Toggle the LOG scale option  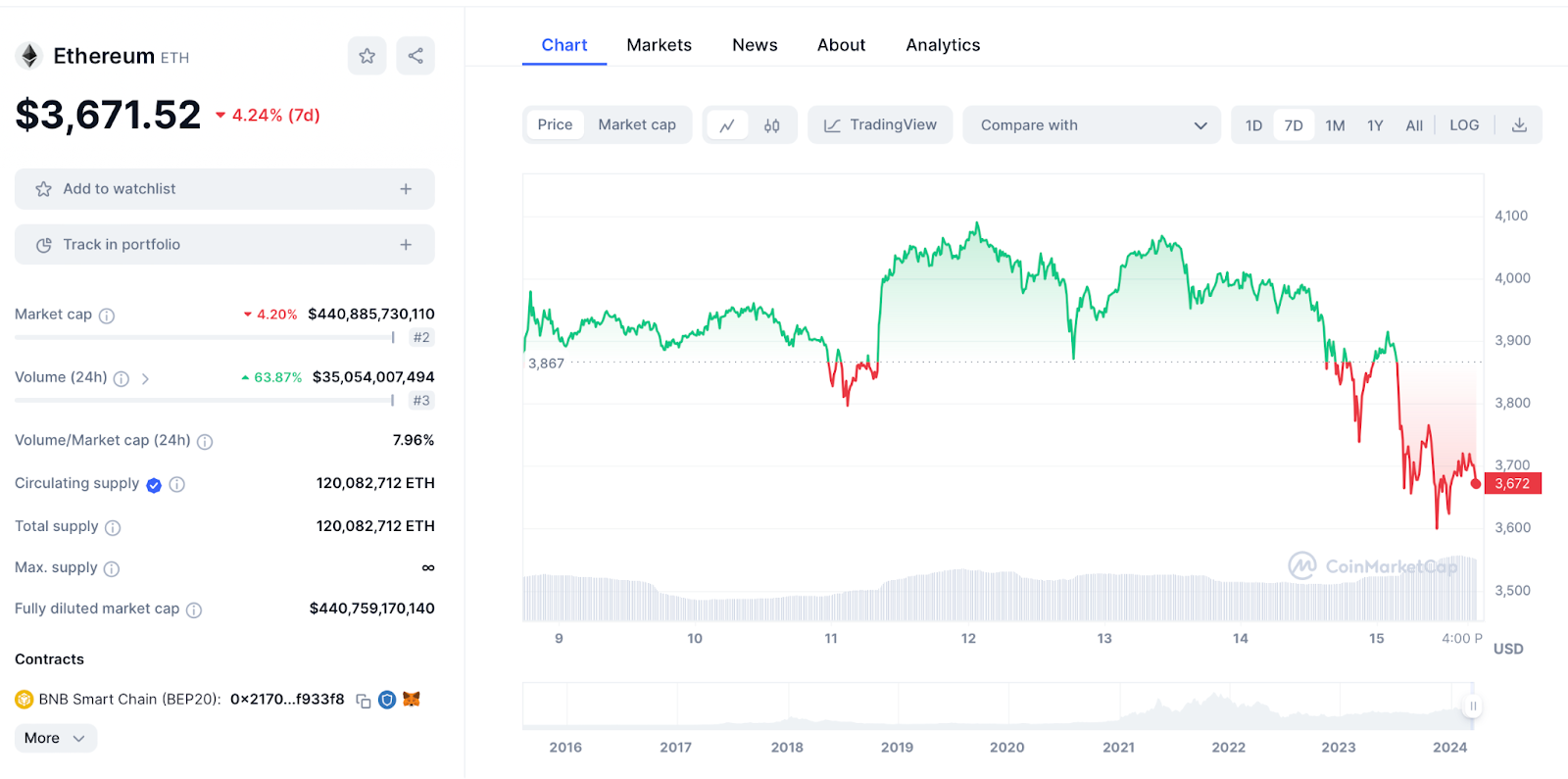point(1464,125)
